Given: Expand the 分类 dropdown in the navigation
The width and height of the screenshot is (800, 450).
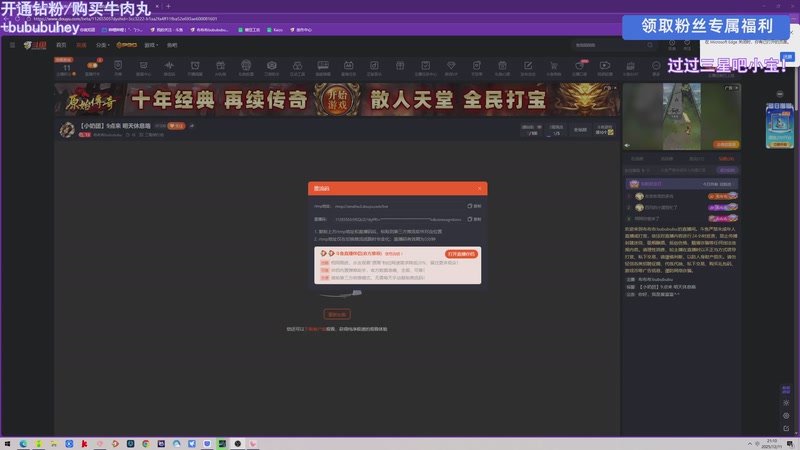Looking at the screenshot, I should click(x=103, y=45).
